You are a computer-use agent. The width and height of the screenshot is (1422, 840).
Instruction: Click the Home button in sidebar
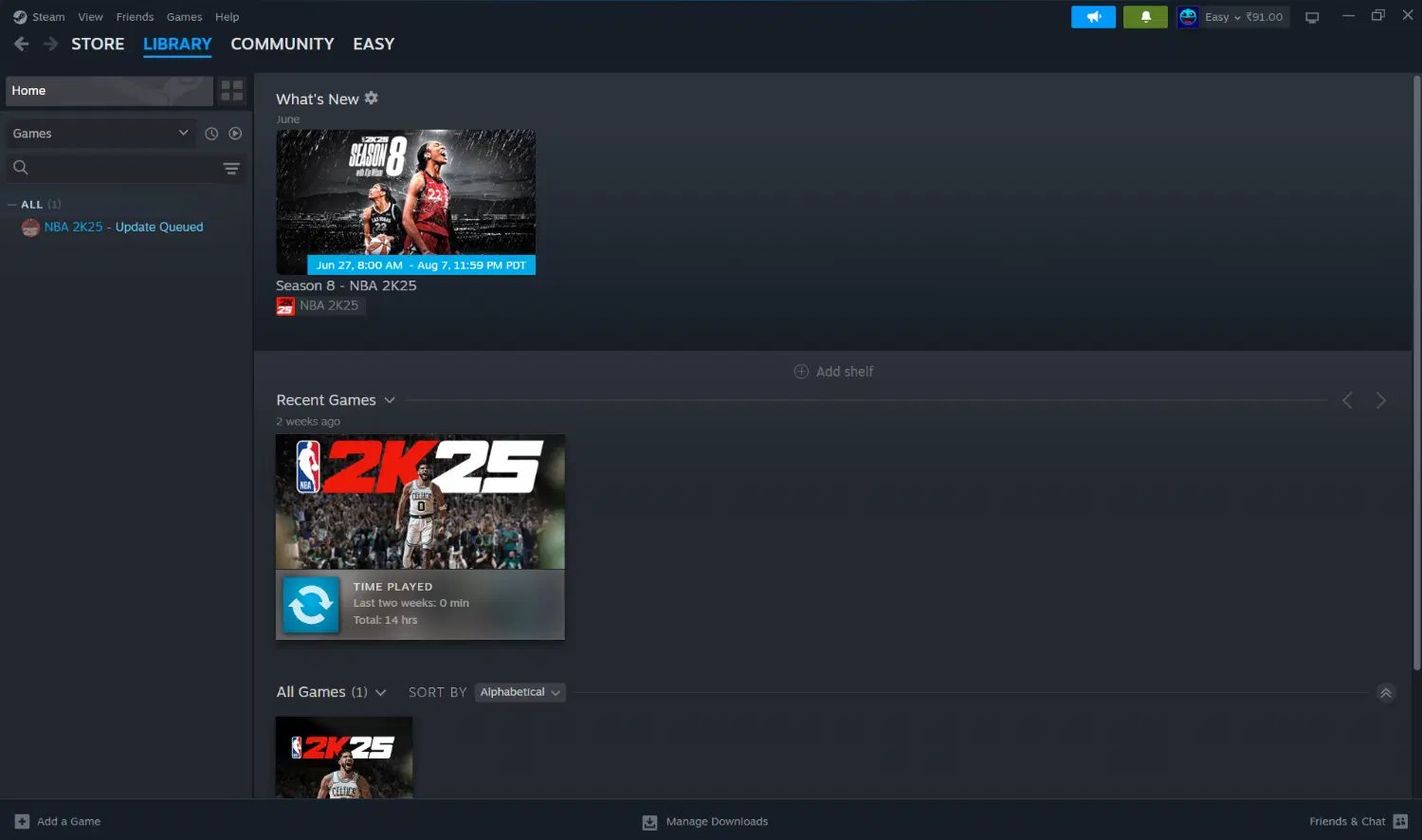pos(109,91)
